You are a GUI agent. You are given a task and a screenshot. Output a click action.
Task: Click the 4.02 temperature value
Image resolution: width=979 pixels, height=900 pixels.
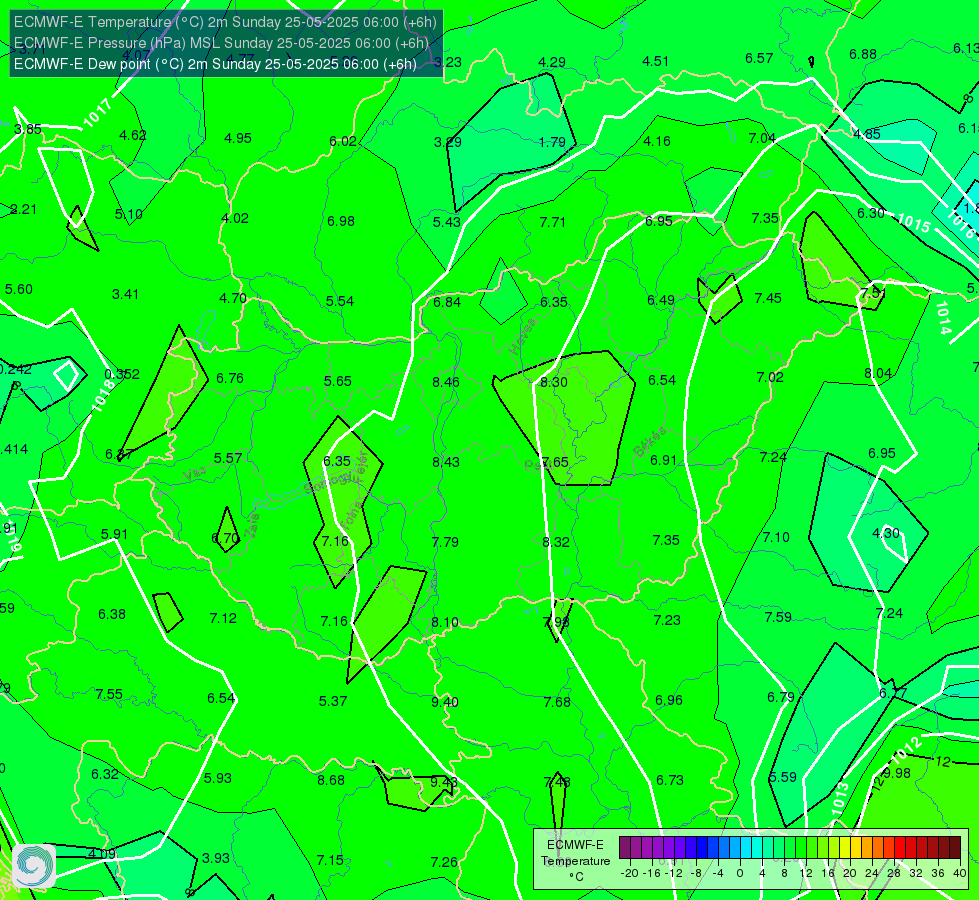(x=235, y=218)
